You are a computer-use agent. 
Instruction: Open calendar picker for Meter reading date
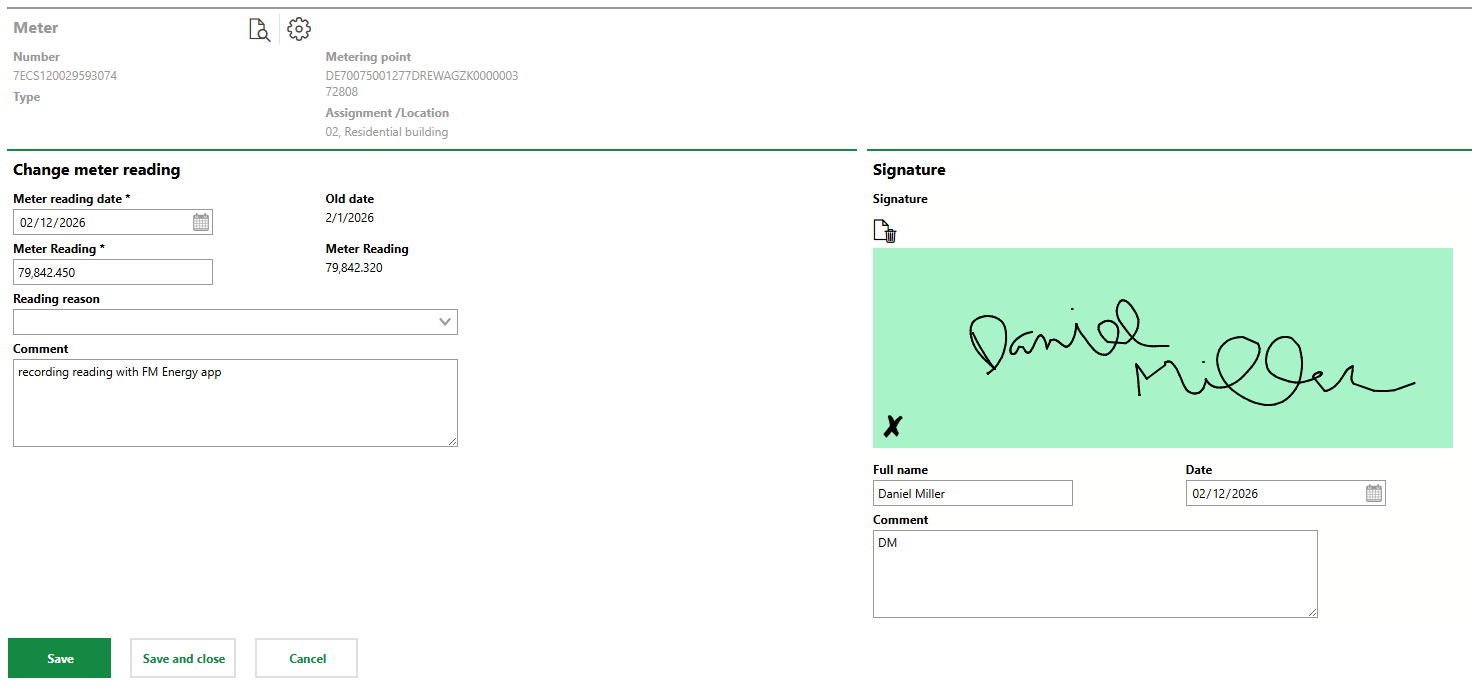pos(201,222)
